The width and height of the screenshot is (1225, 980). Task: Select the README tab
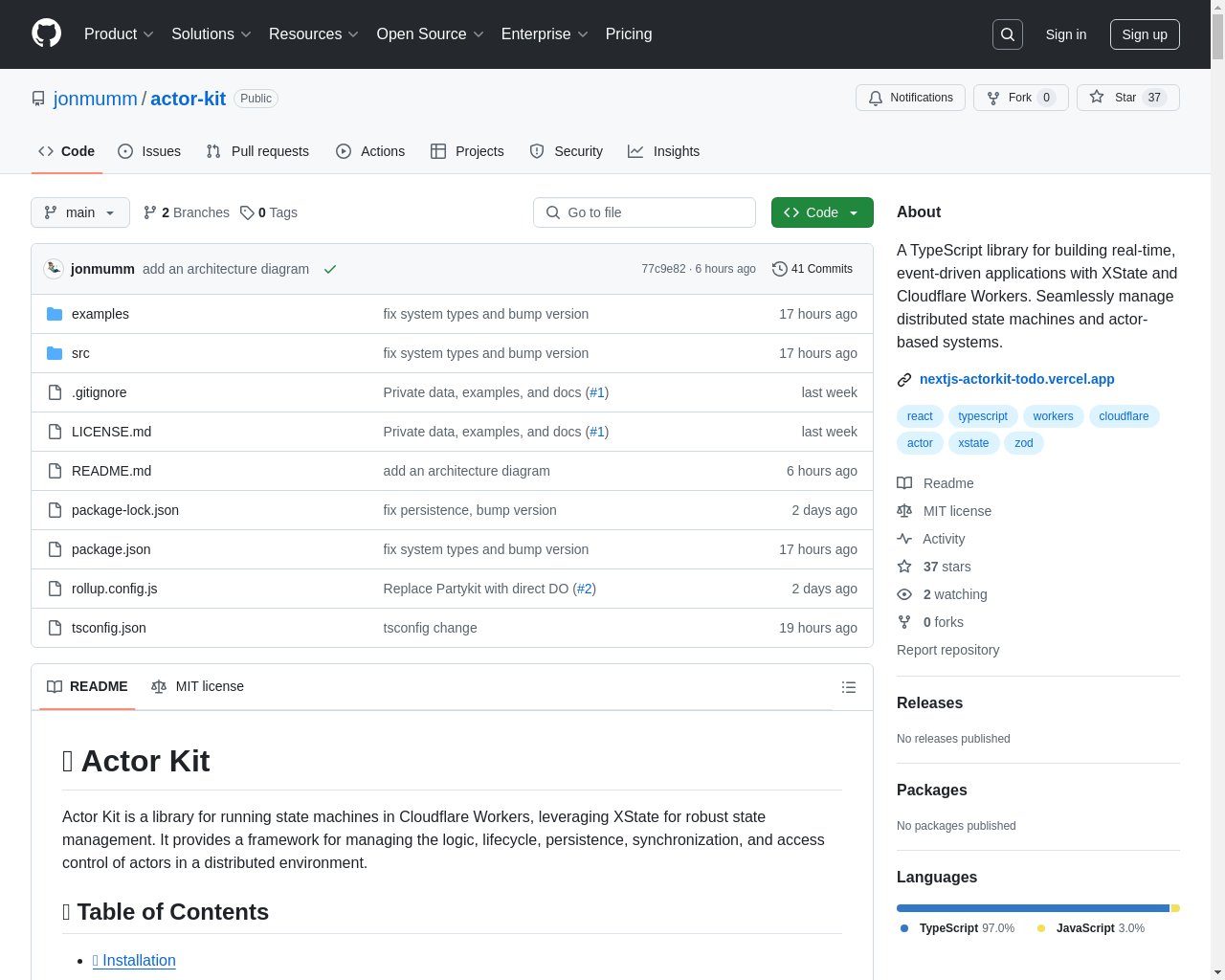click(x=87, y=686)
